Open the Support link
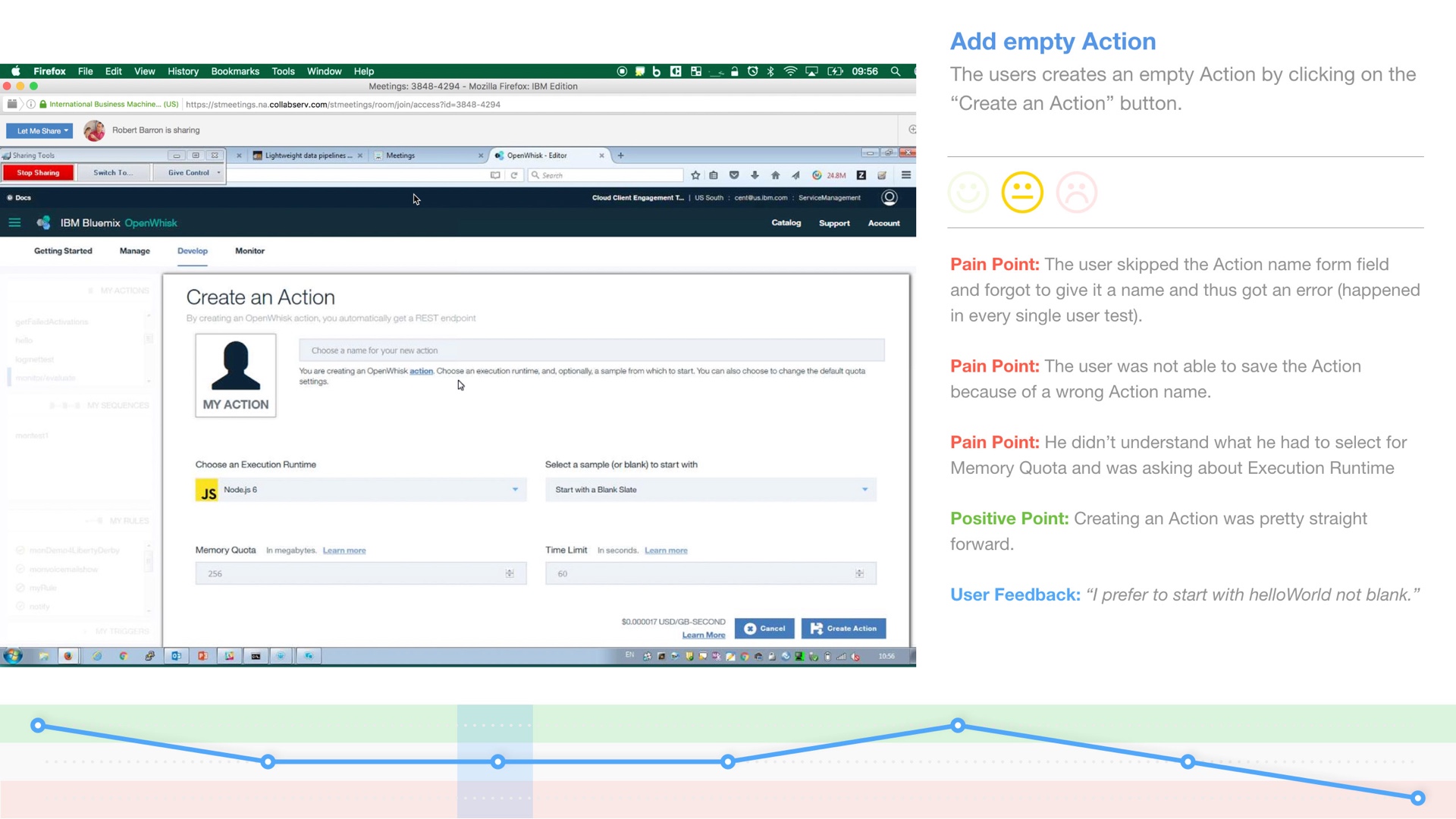The width and height of the screenshot is (1456, 819). 834,224
